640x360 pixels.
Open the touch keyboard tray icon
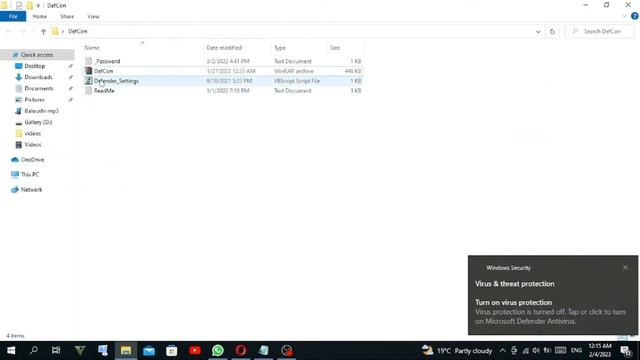click(x=560, y=351)
